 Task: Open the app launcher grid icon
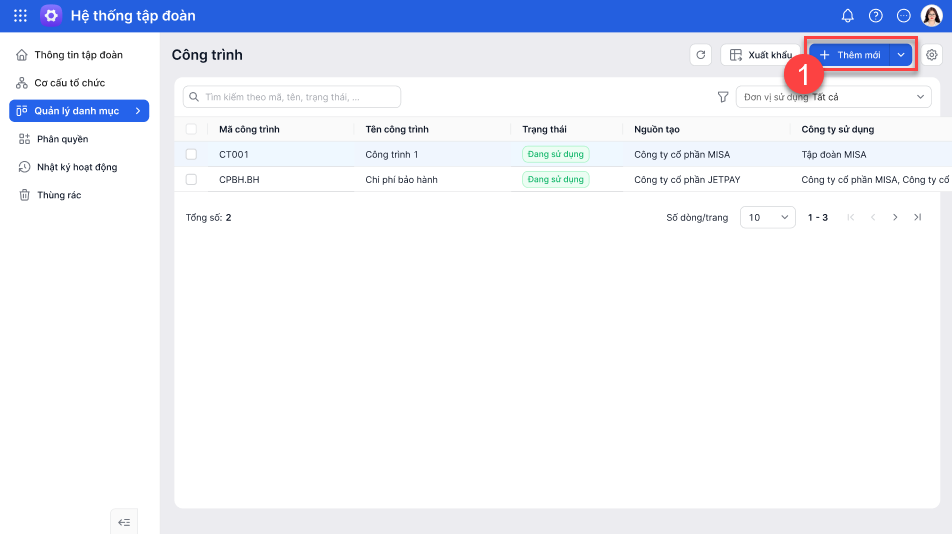pyautogui.click(x=20, y=16)
